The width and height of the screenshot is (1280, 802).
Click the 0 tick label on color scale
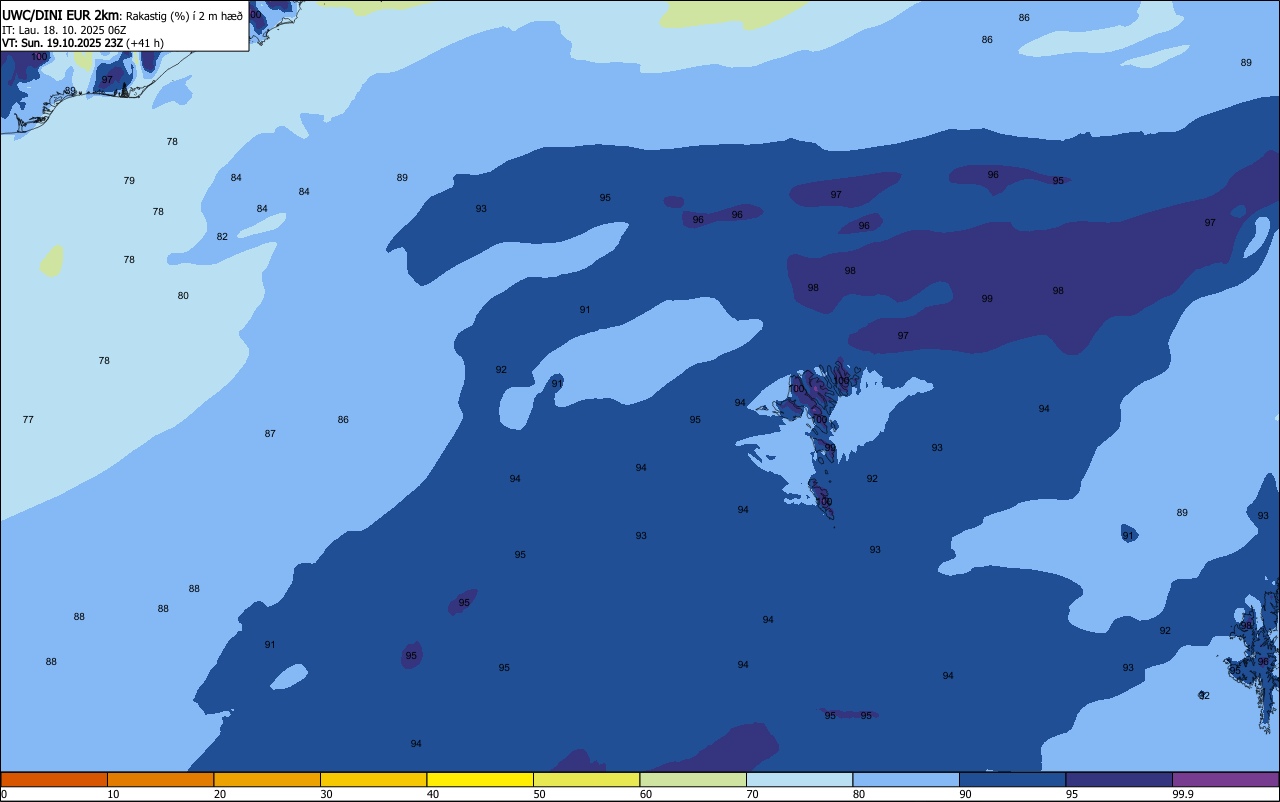pyautogui.click(x=4, y=794)
